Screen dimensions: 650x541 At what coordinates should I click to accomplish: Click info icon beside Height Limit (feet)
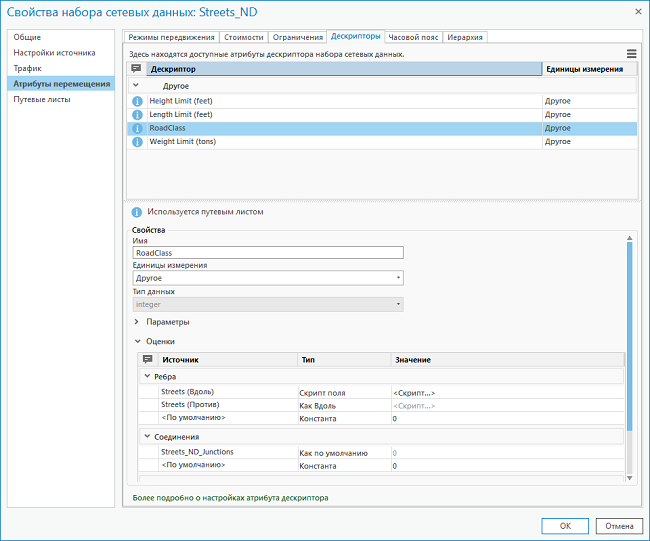click(137, 101)
